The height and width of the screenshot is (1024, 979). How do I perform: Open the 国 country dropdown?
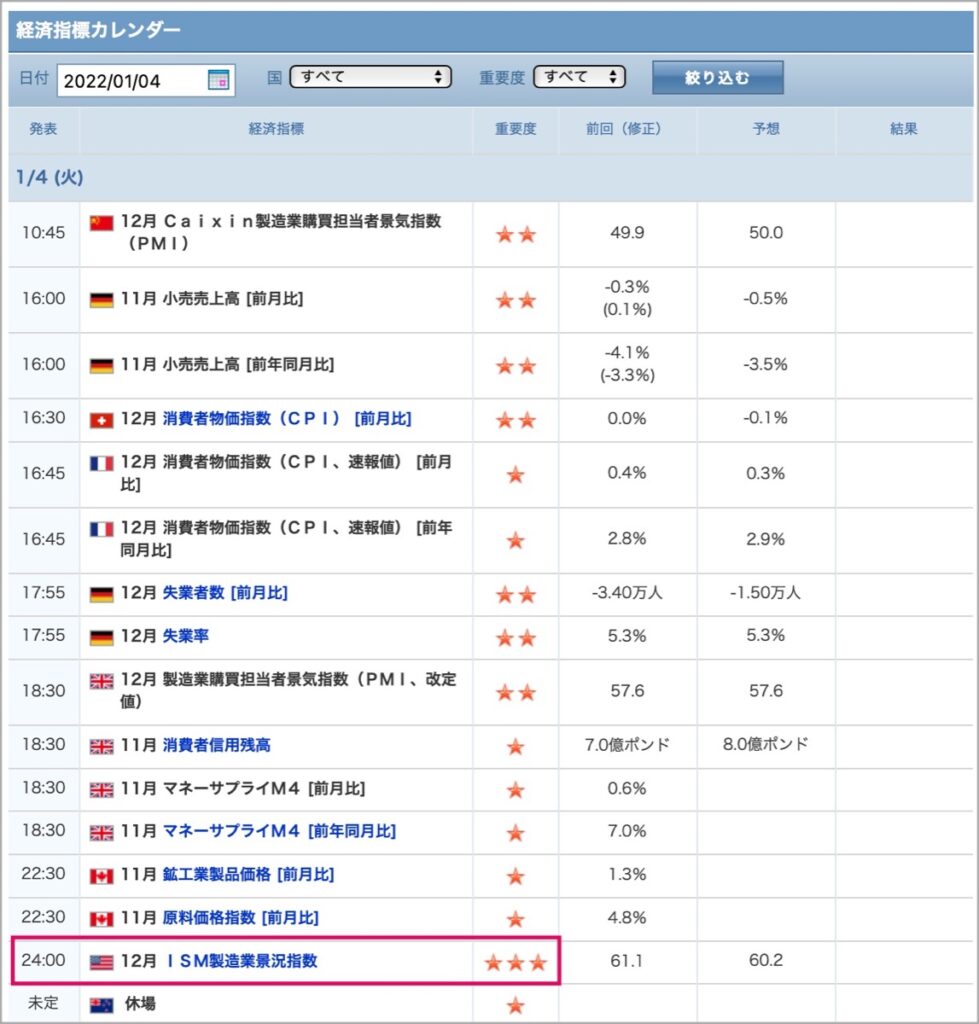(x=370, y=77)
